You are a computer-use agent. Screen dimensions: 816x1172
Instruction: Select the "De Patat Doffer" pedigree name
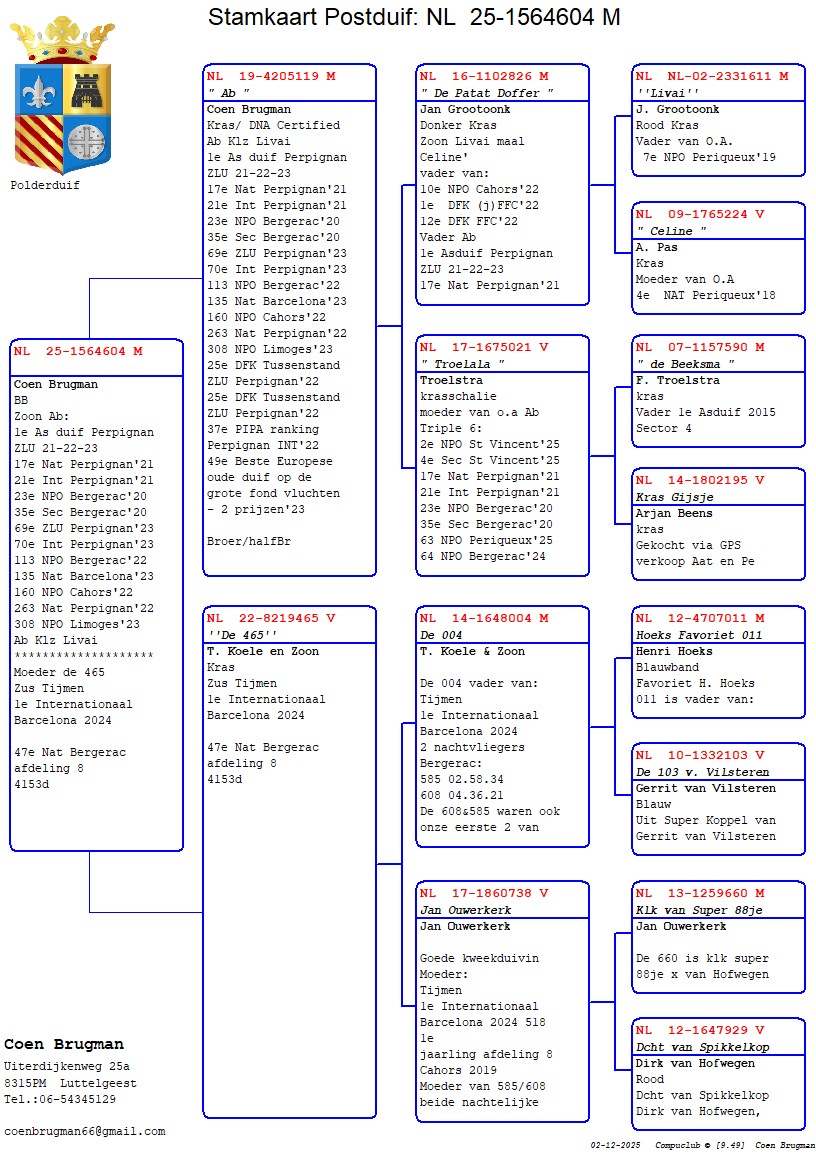tap(487, 92)
